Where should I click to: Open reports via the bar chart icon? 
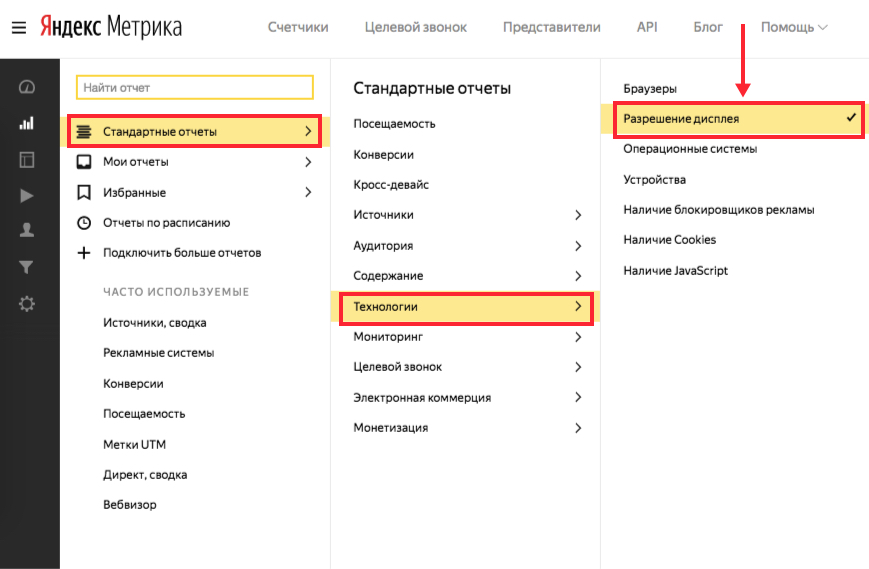[x=27, y=124]
